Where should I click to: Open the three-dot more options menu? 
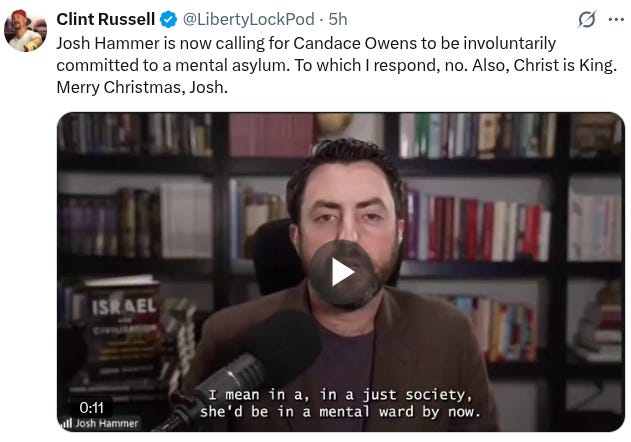coord(616,19)
